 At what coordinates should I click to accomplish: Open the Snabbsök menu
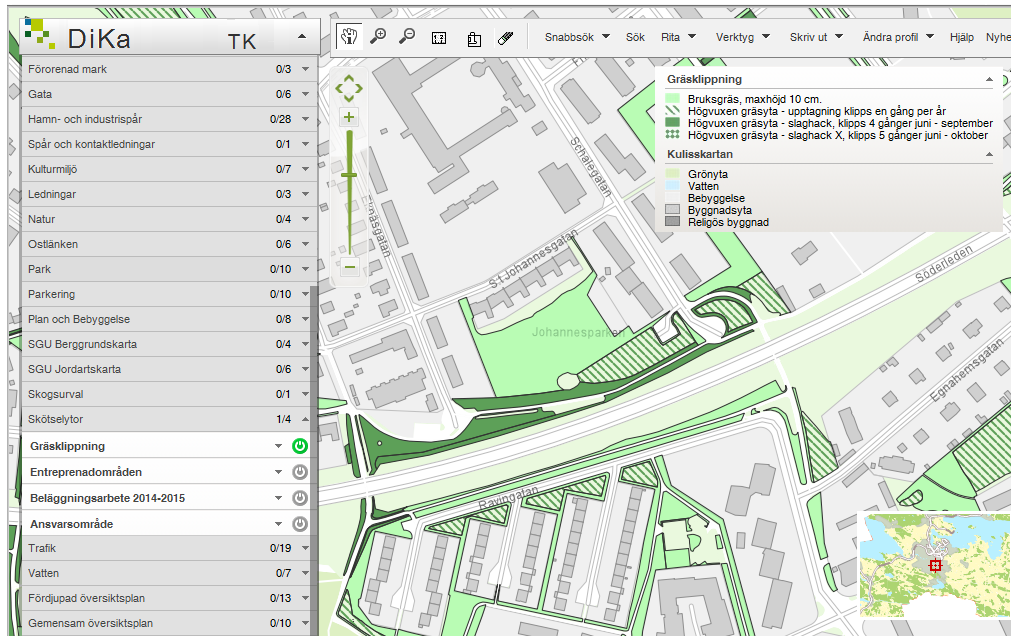[577, 37]
